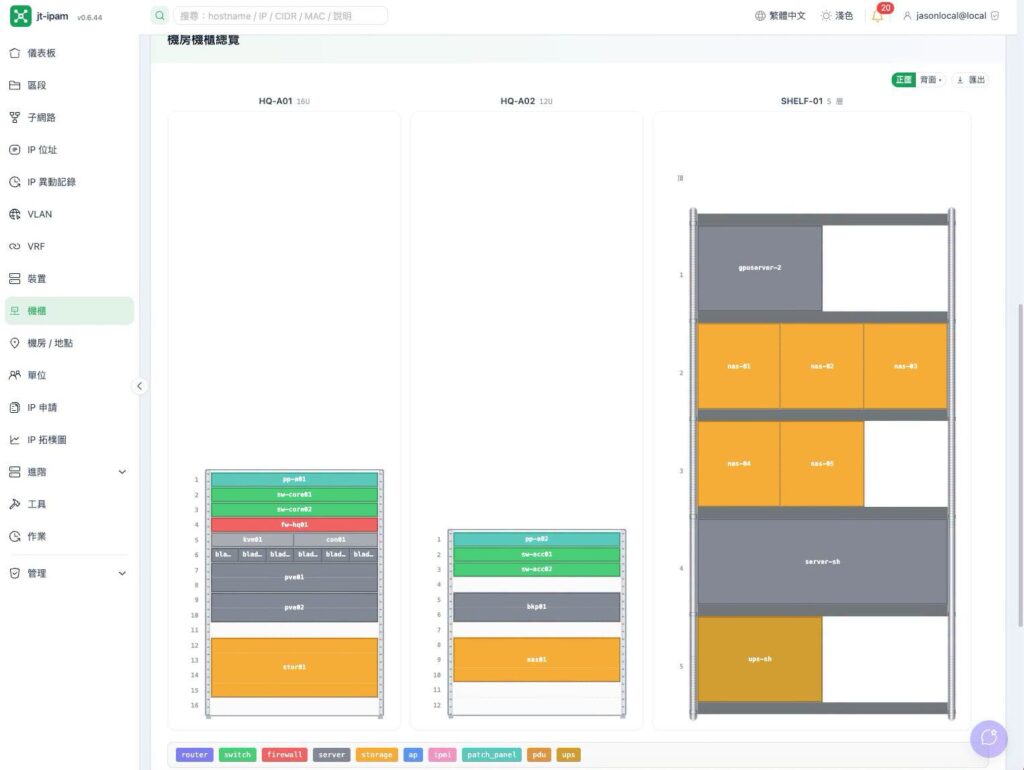Select the pve02 server in HQ-A01
This screenshot has height=770, width=1024.
tap(295, 607)
